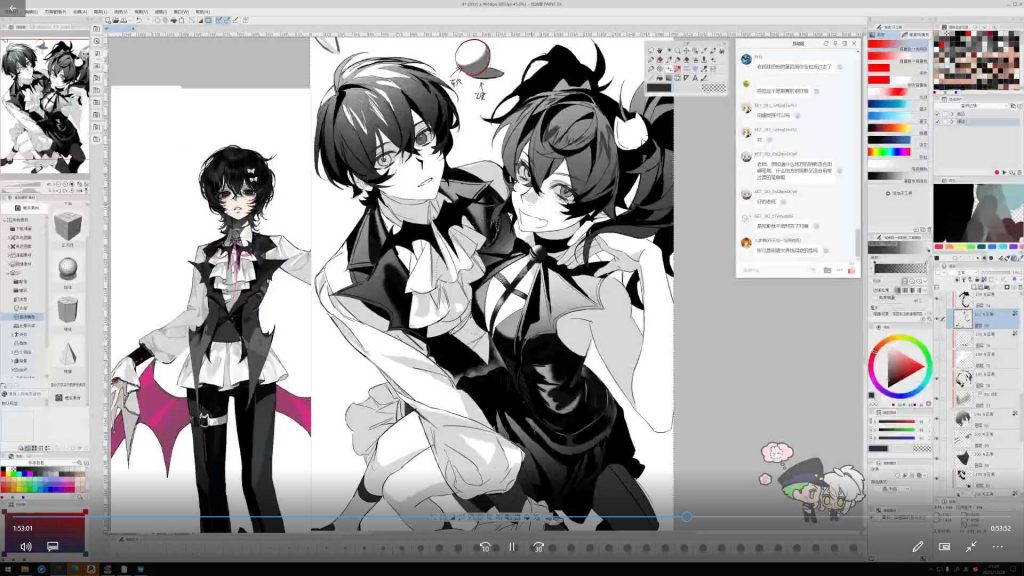Open the 窗口(W) menu

click(180, 12)
